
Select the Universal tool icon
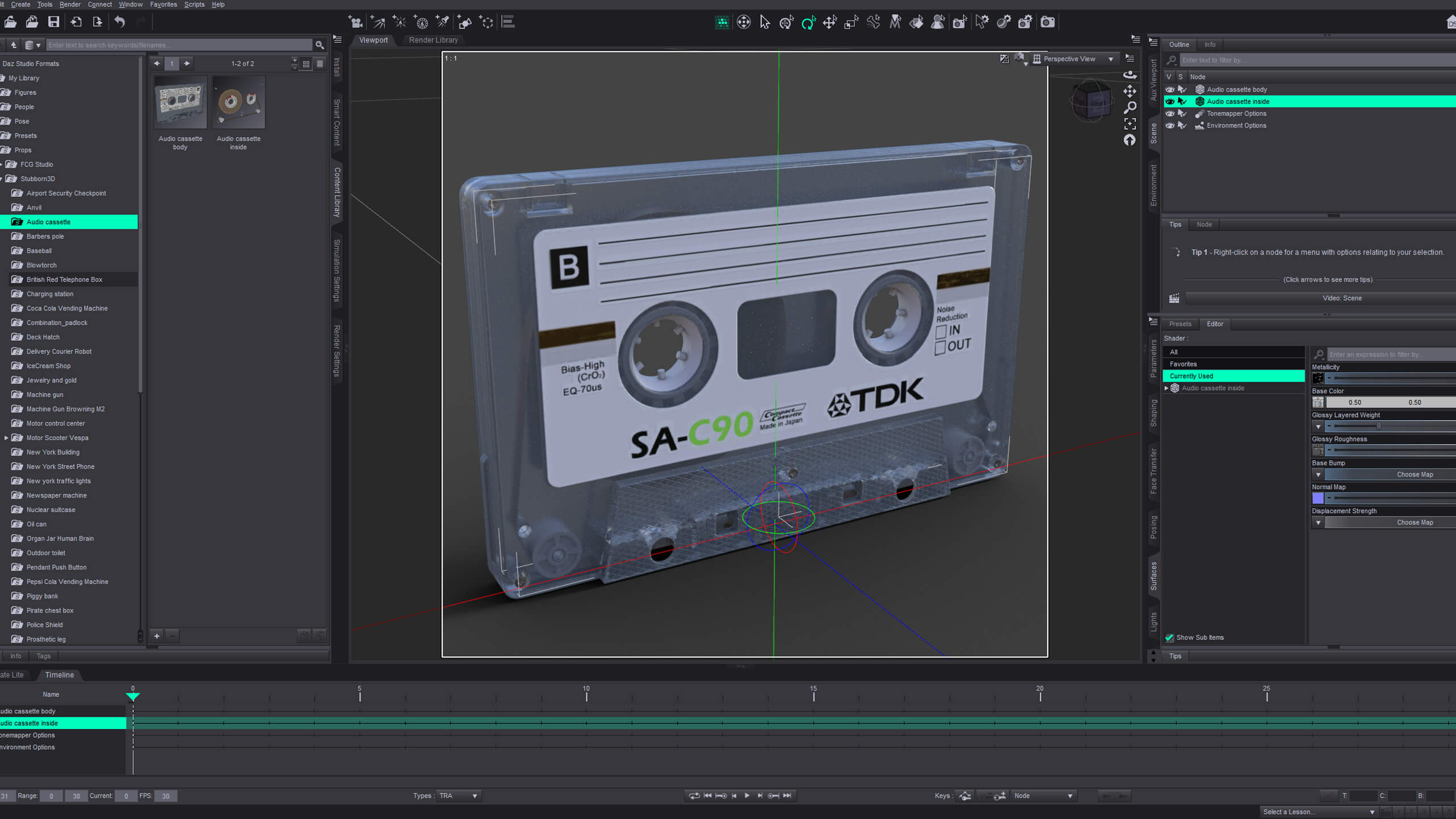(787, 22)
